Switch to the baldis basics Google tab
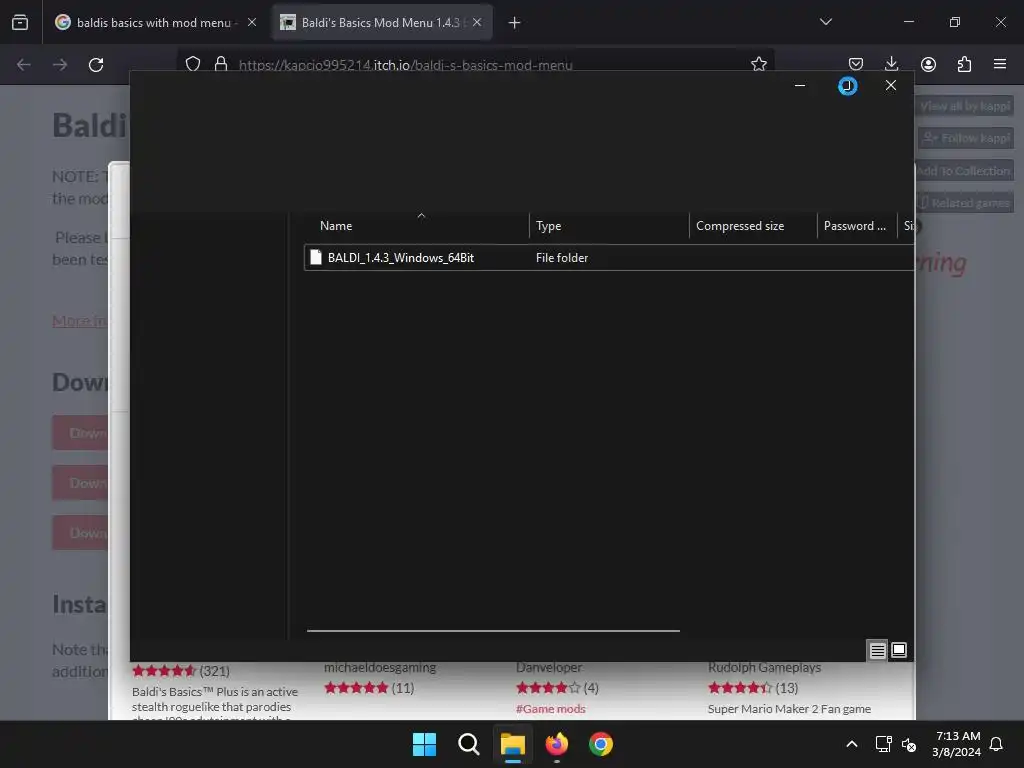 pos(154,22)
